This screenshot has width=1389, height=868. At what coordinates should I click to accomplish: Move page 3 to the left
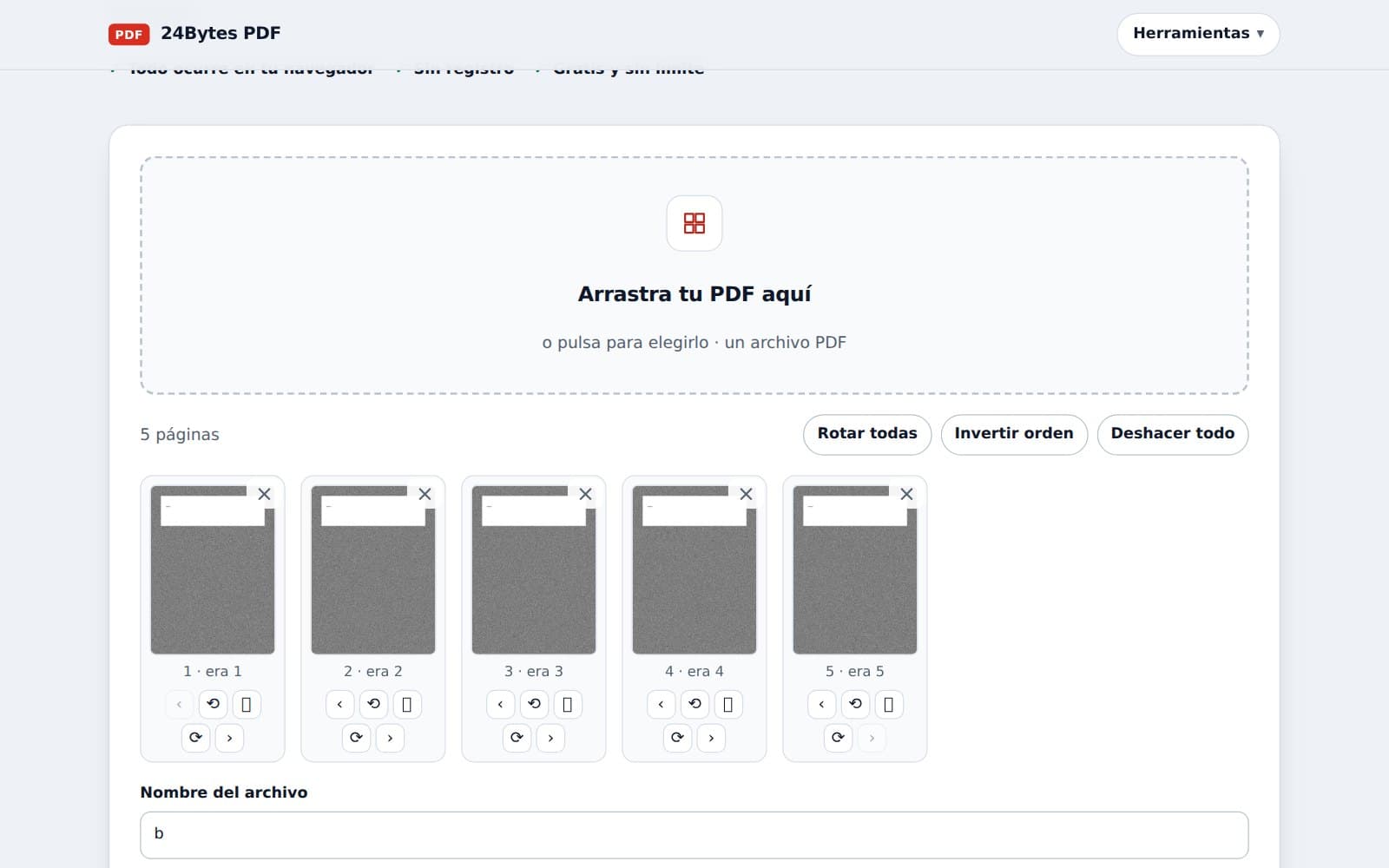point(500,704)
